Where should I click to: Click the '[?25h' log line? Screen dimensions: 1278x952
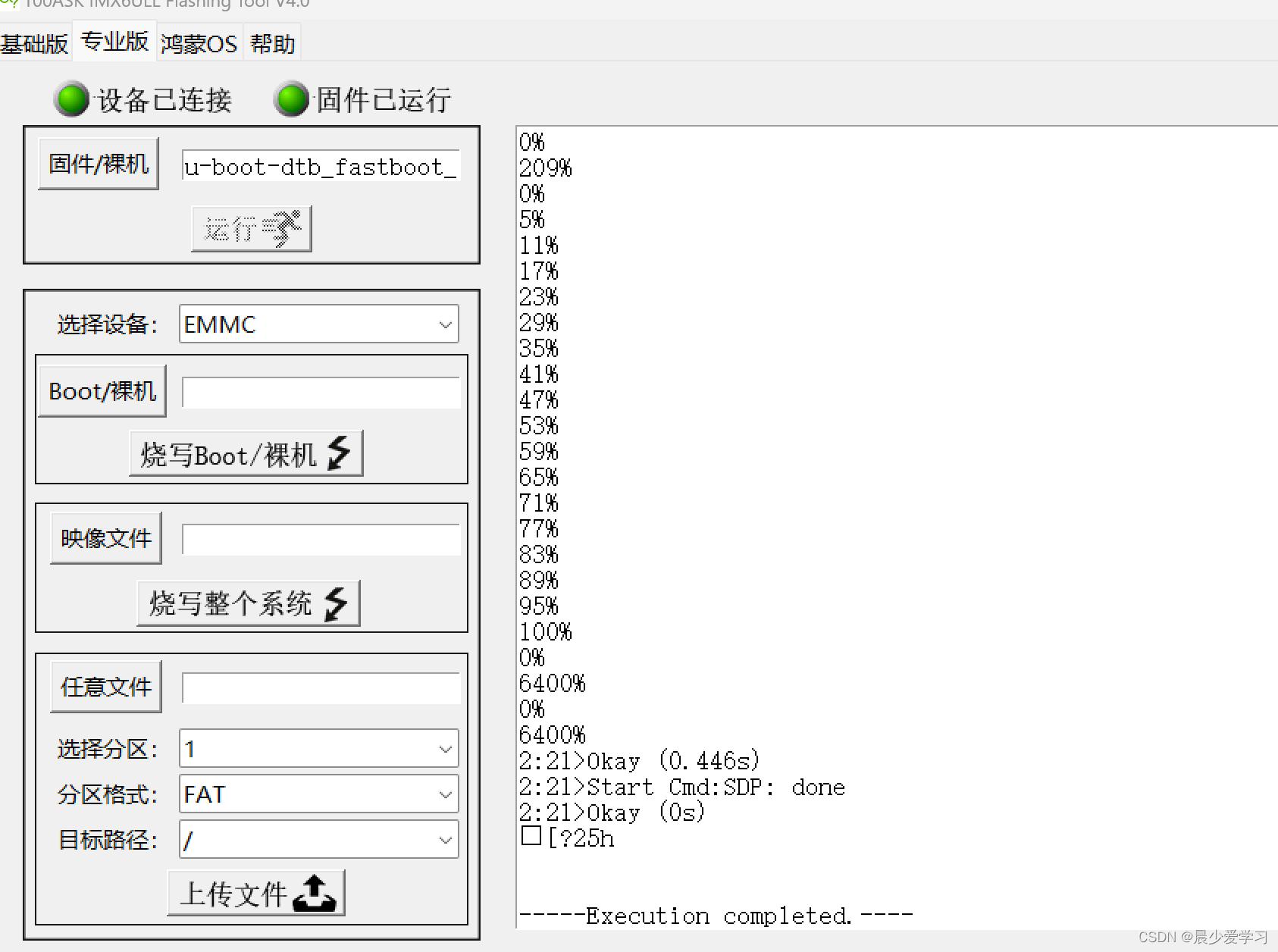(x=568, y=838)
